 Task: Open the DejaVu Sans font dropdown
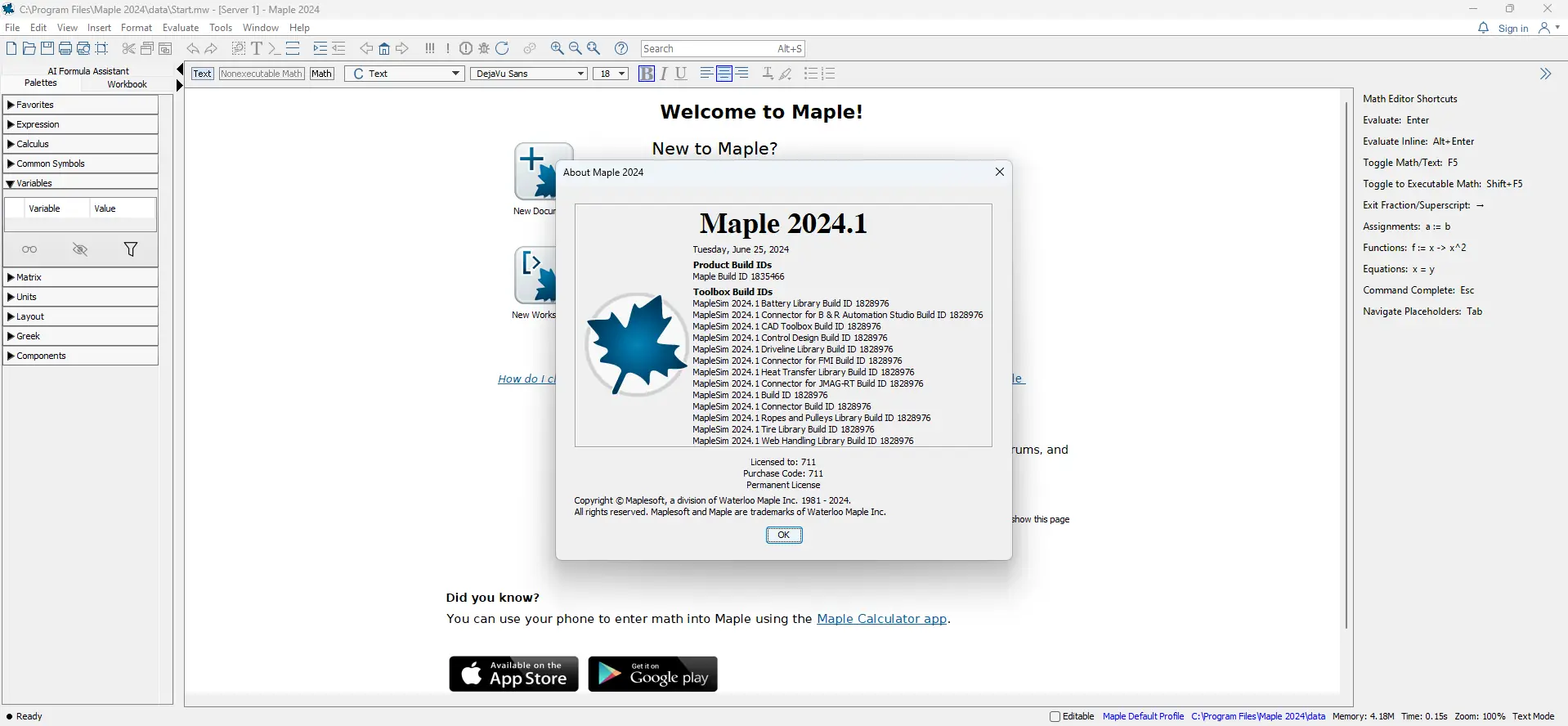[529, 74]
